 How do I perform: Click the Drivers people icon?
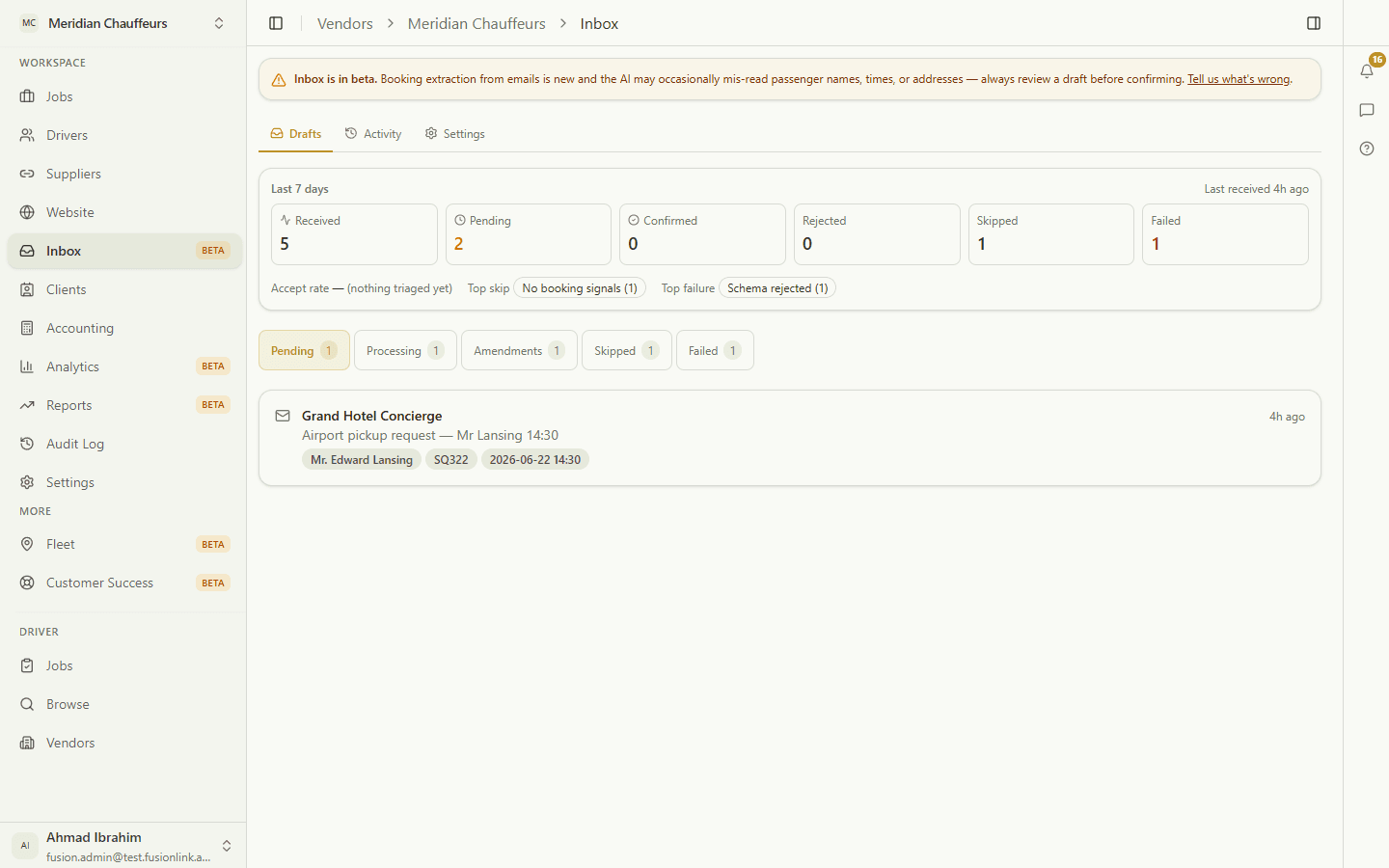click(27, 135)
